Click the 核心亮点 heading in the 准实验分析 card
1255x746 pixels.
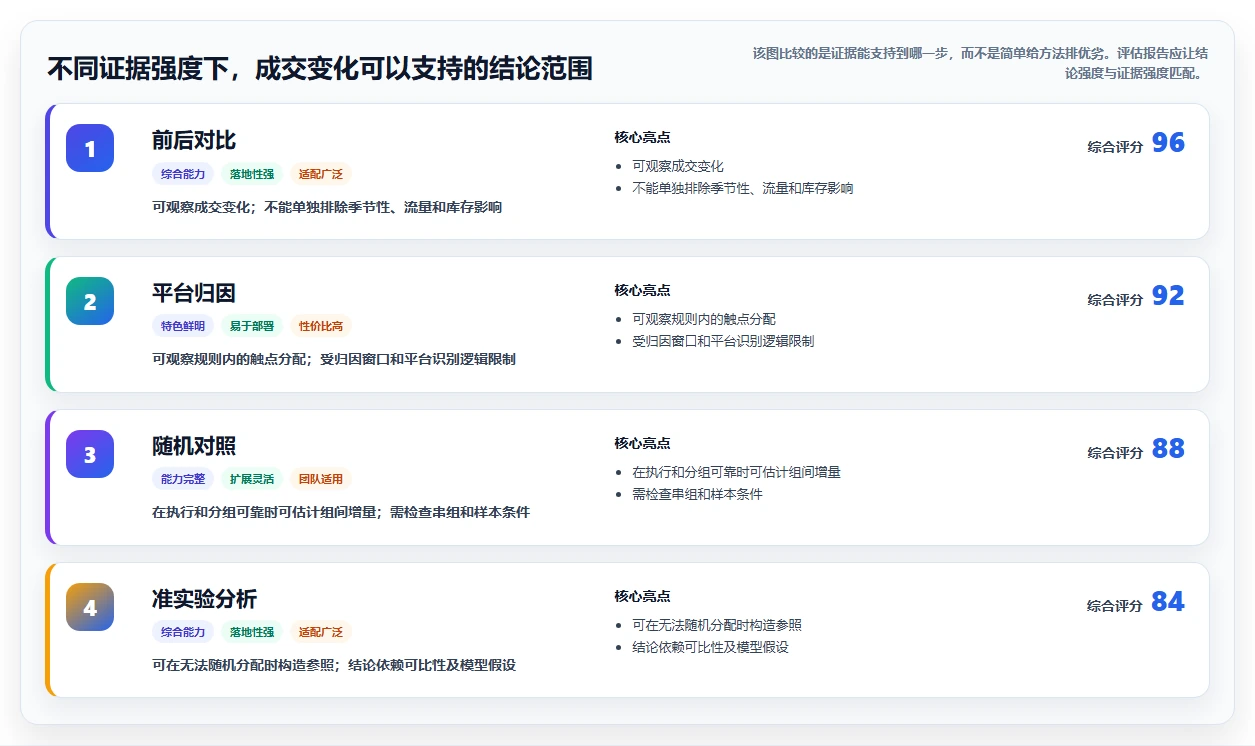(x=642, y=597)
